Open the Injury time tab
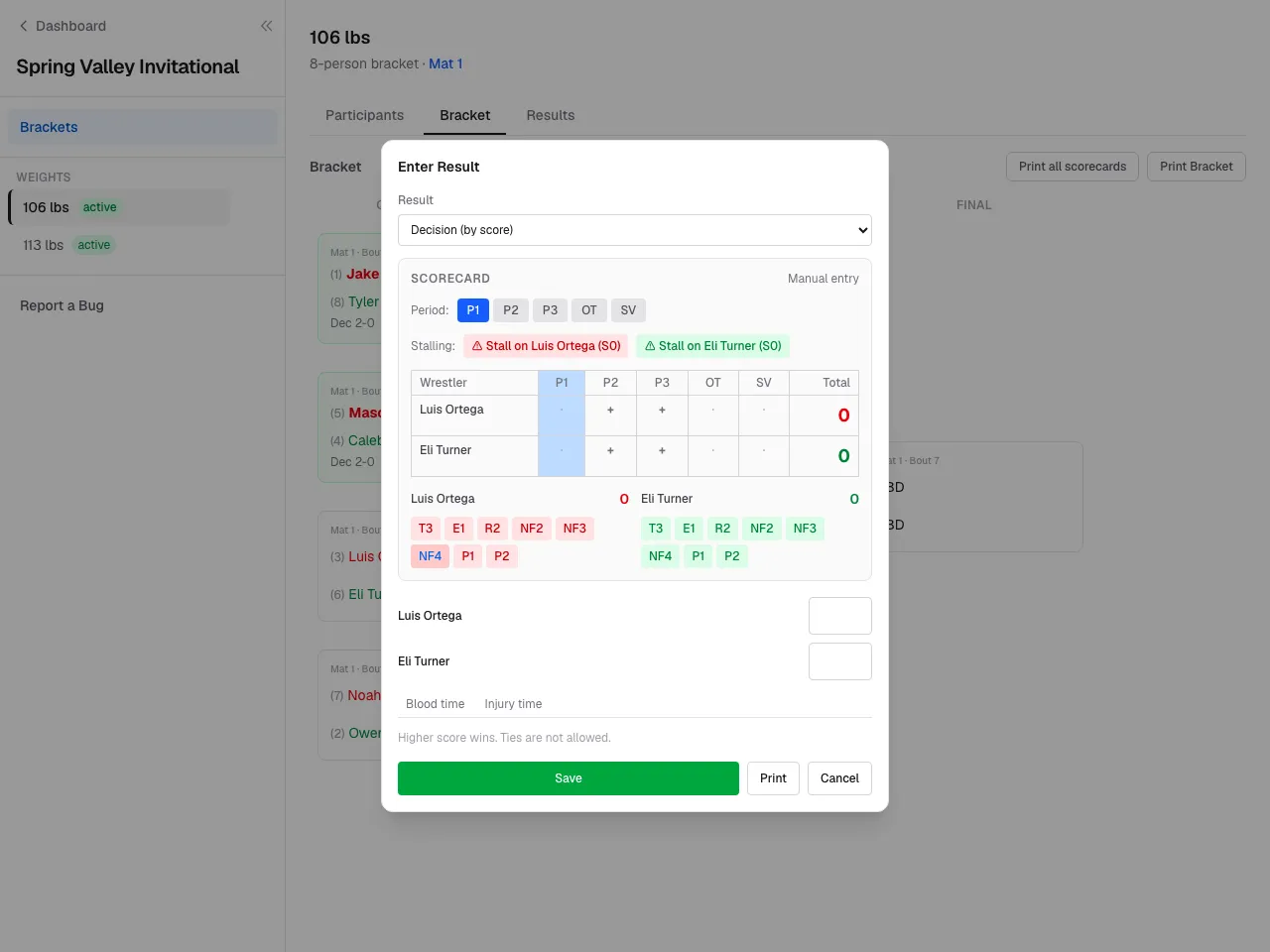Viewport: 1270px width, 952px height. [x=513, y=704]
